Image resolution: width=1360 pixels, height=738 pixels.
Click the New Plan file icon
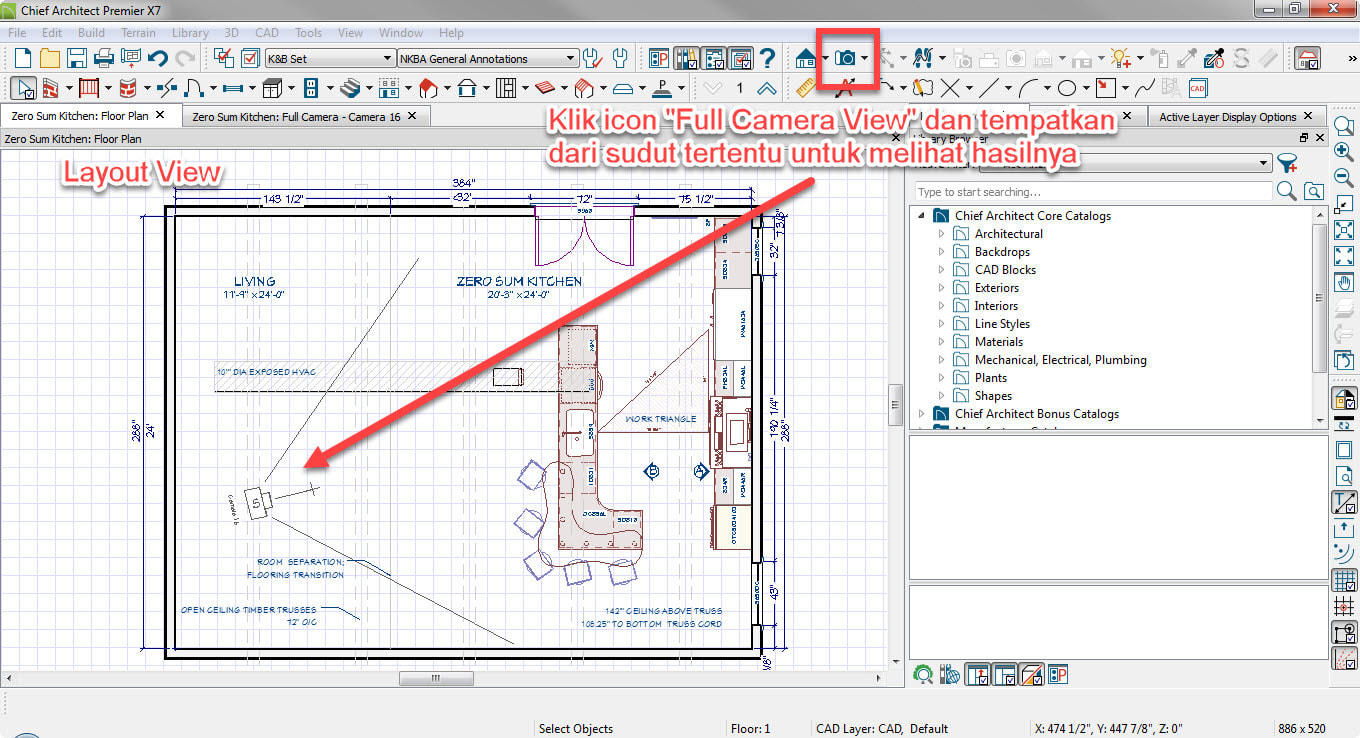click(21, 58)
